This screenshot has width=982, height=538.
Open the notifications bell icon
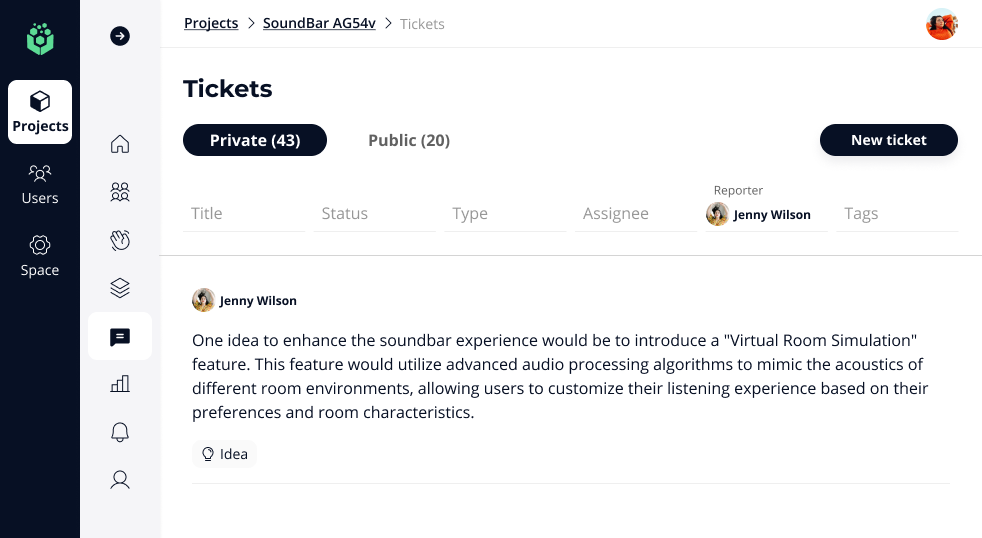click(x=120, y=432)
